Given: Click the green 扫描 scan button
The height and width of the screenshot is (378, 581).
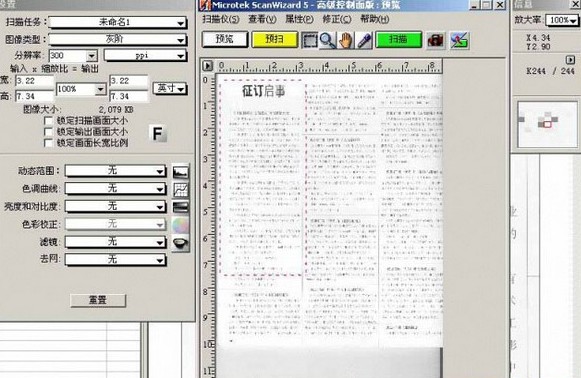Looking at the screenshot, I should 399,40.
